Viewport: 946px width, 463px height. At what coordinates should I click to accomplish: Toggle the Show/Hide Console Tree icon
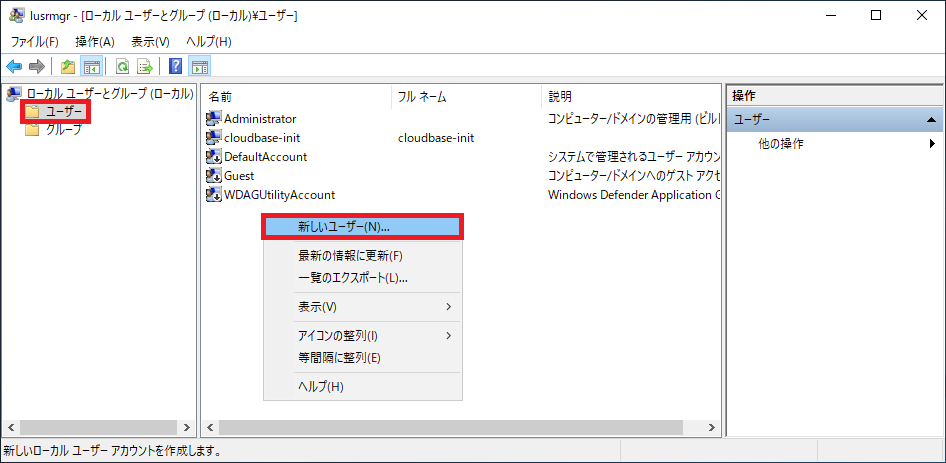point(92,66)
